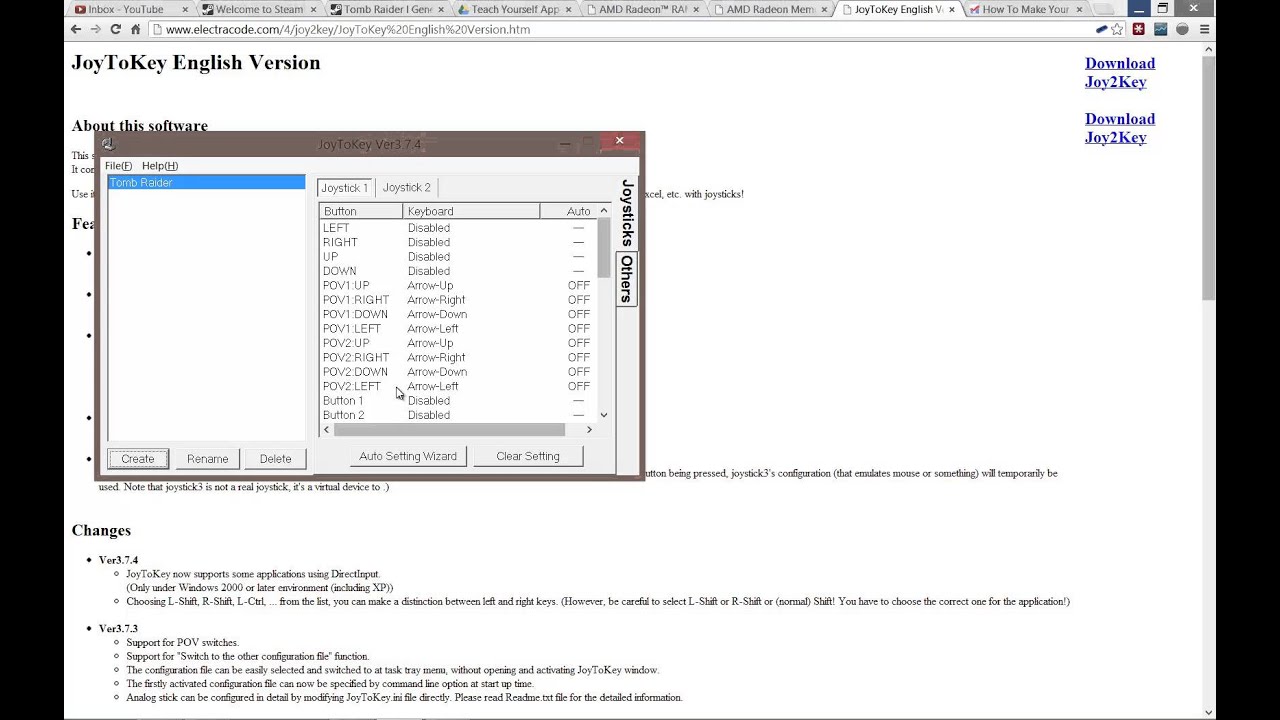Select the POV1:DOWN row
This screenshot has width=1280, height=720.
coord(458,314)
